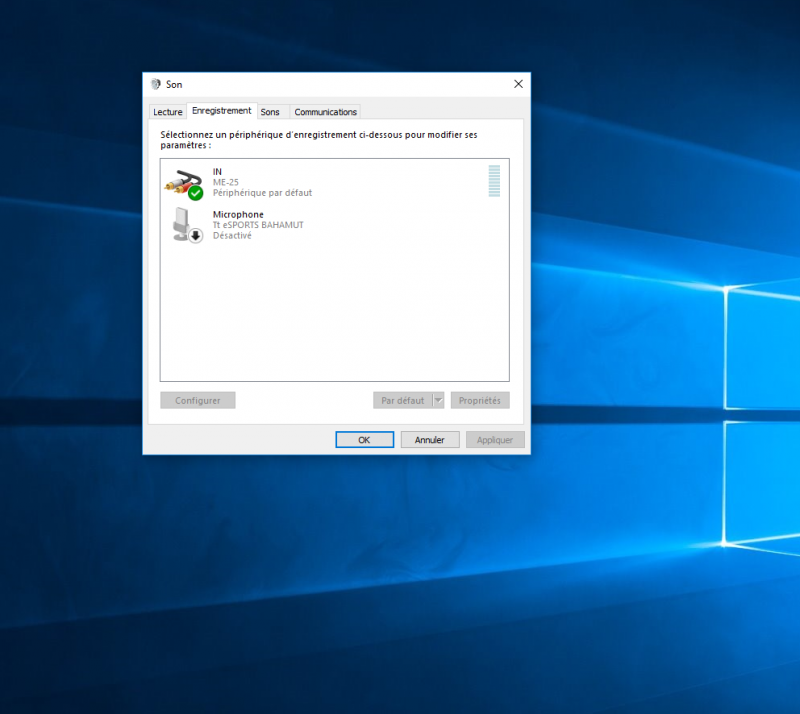Click the IN device volume level meter
800x714 pixels.
[x=494, y=181]
